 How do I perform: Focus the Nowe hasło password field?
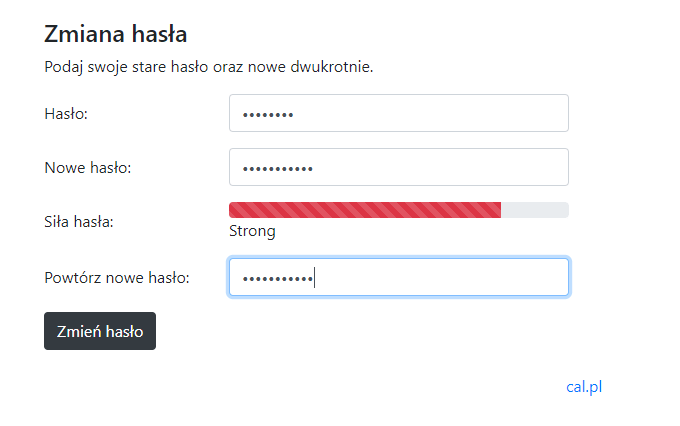coord(399,167)
